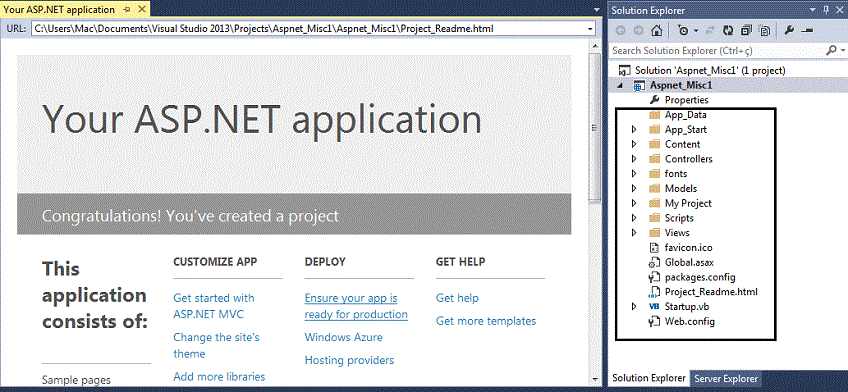Click the favicon.ico file icon
This screenshot has width=848, height=392.
pos(654,248)
